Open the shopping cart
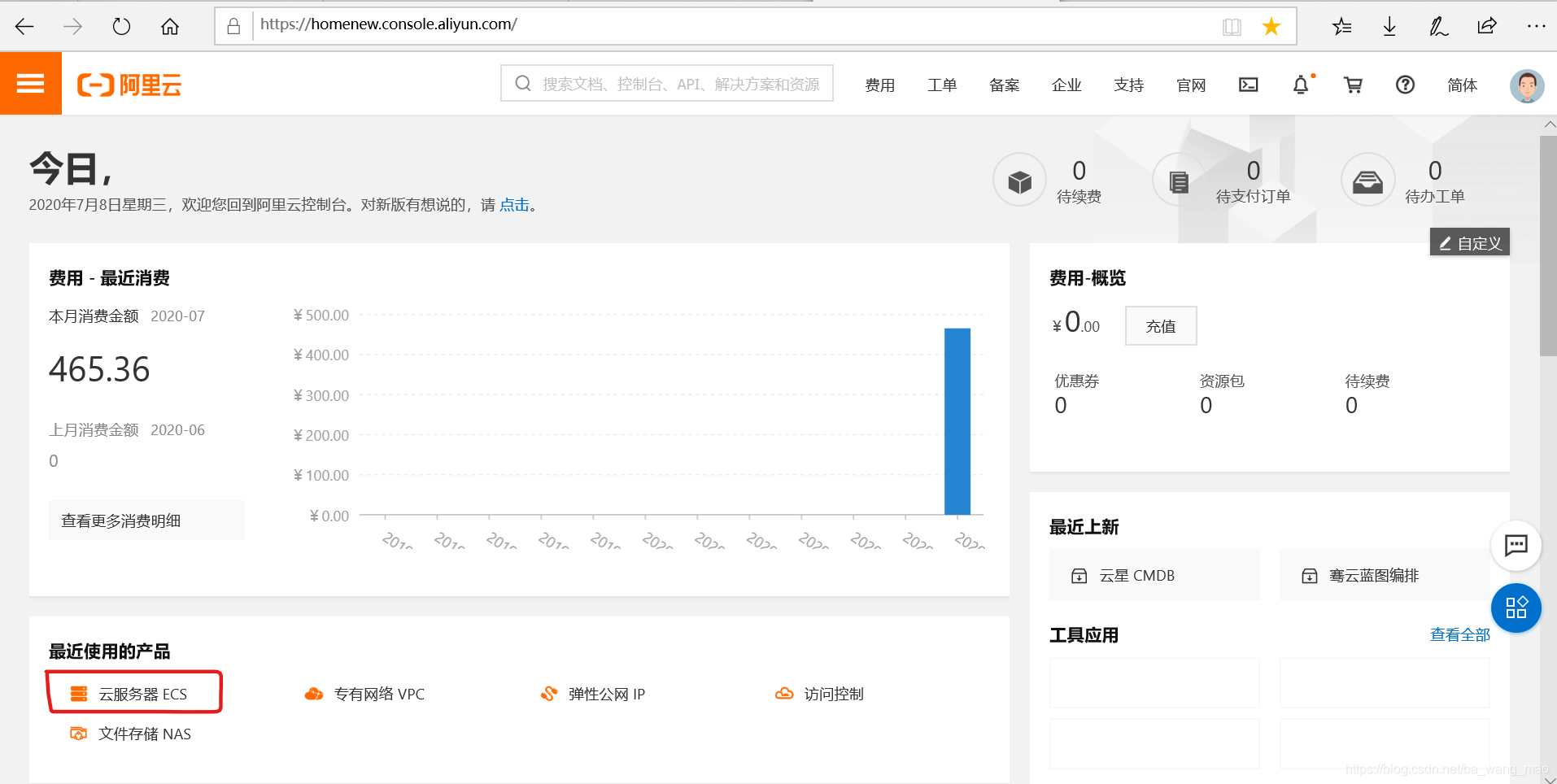This screenshot has width=1557, height=784. (x=1353, y=85)
